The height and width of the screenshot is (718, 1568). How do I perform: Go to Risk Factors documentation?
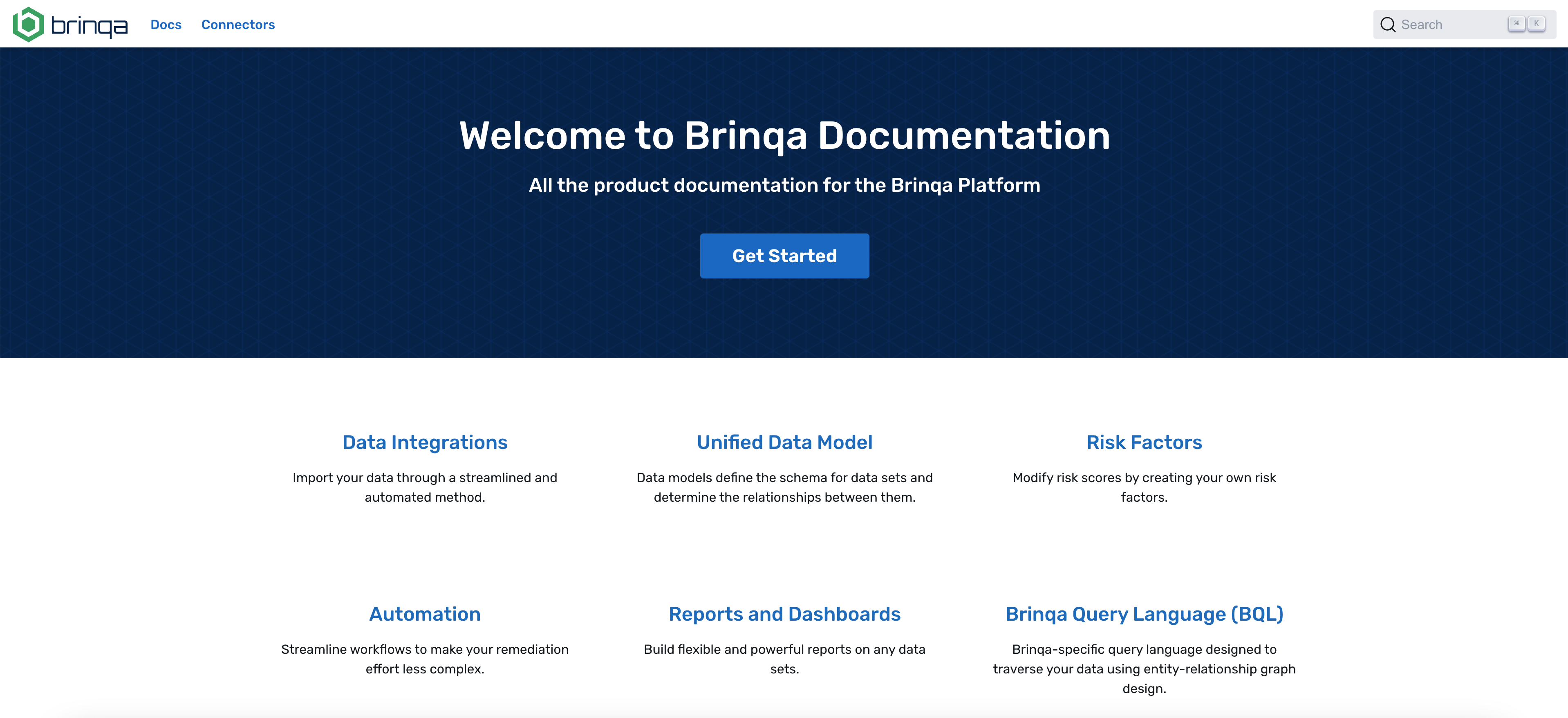click(x=1145, y=442)
